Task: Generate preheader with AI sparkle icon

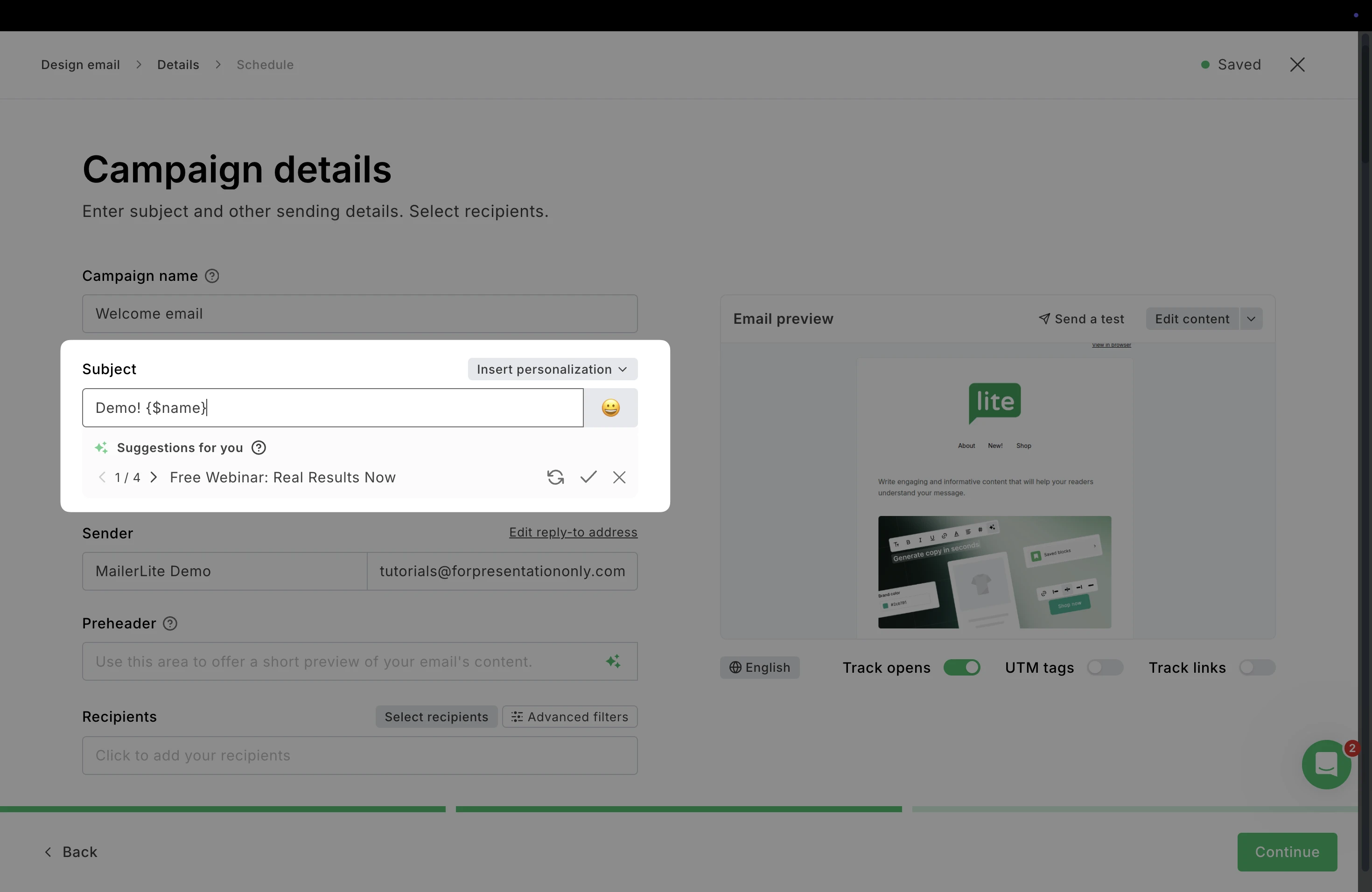Action: coord(613,662)
